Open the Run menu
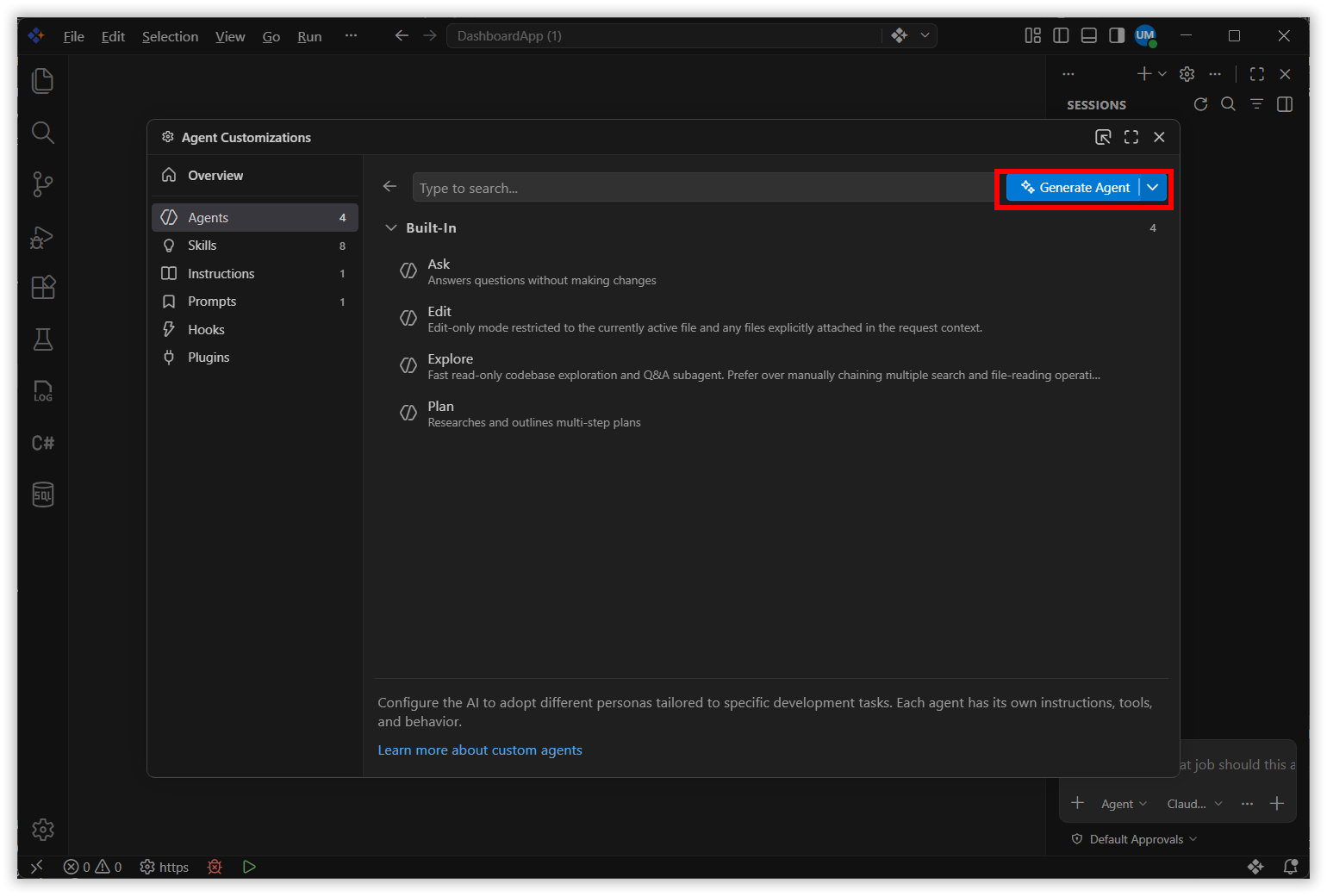The width and height of the screenshot is (1327, 896). (309, 36)
